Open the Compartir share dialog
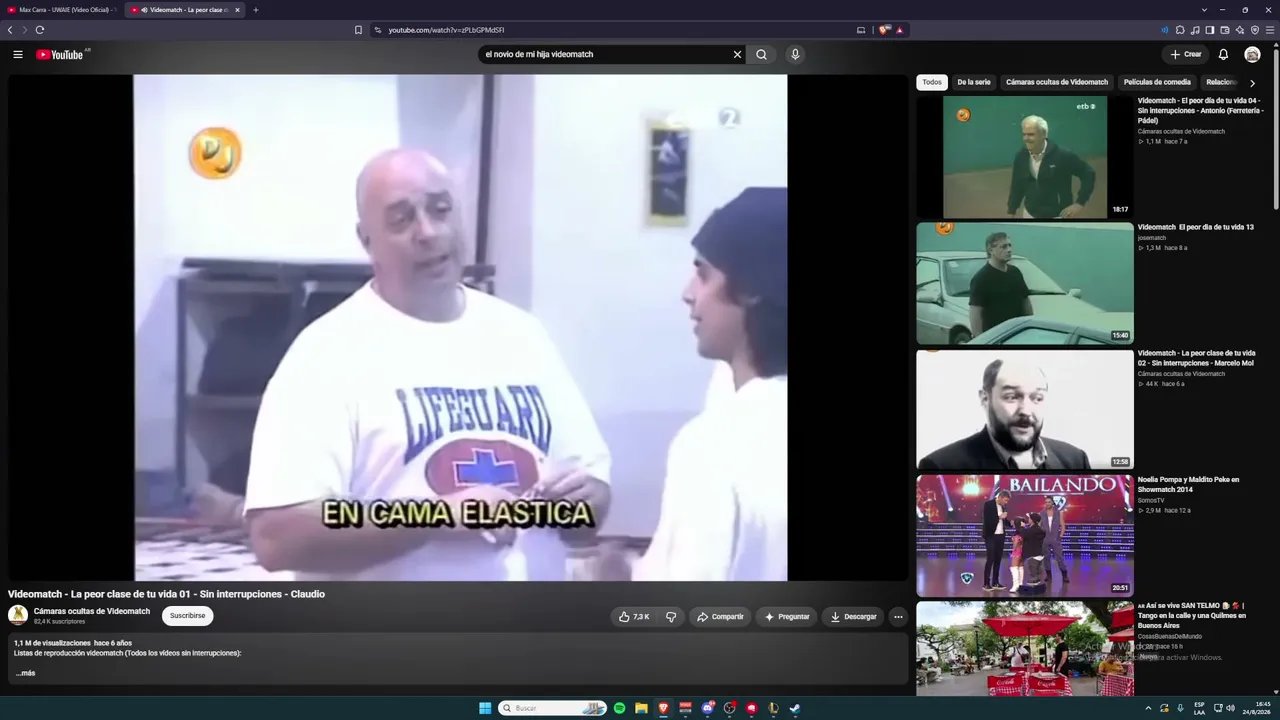The height and width of the screenshot is (720, 1280). 720,617
